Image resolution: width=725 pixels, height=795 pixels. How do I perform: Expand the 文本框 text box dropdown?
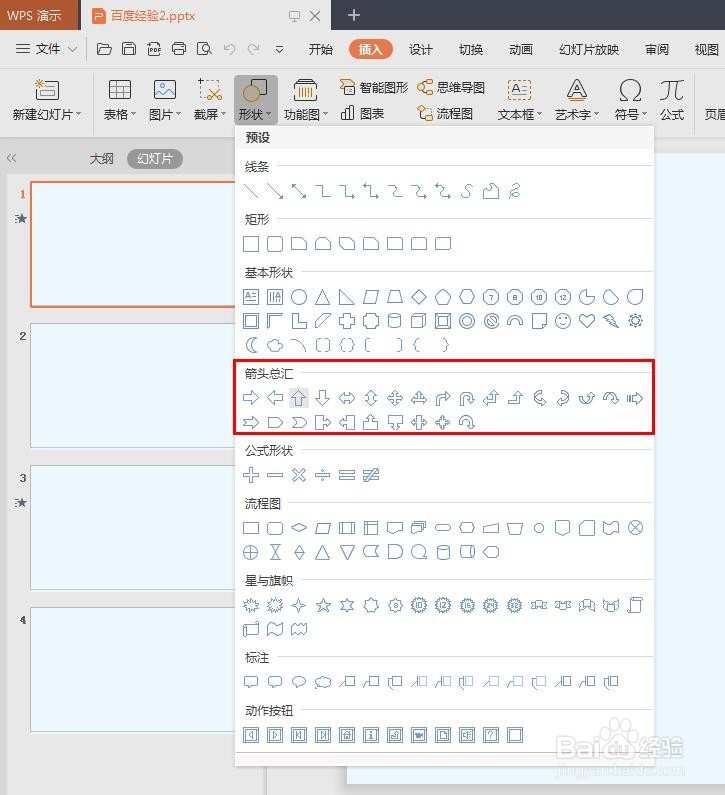(x=520, y=100)
